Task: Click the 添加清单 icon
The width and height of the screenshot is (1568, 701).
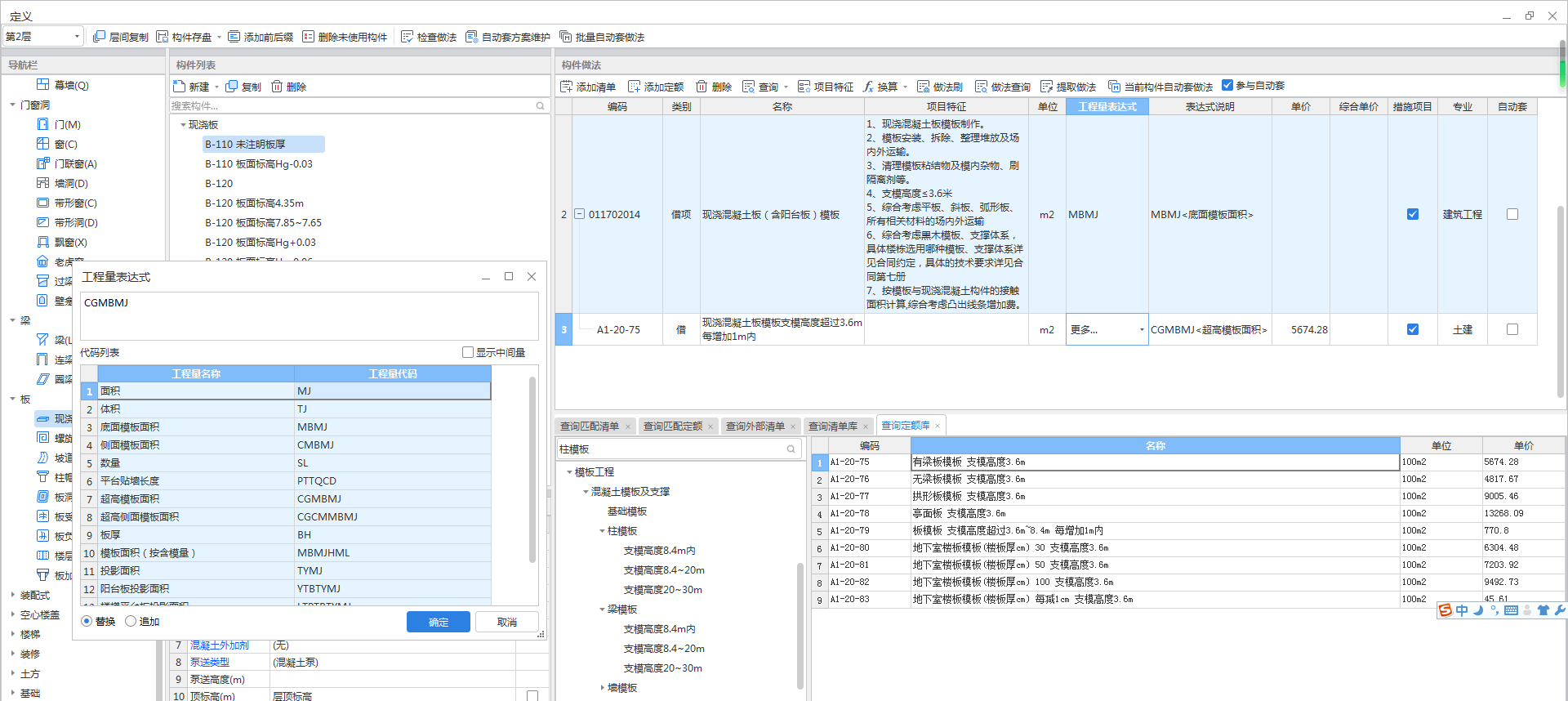Action: (x=567, y=87)
